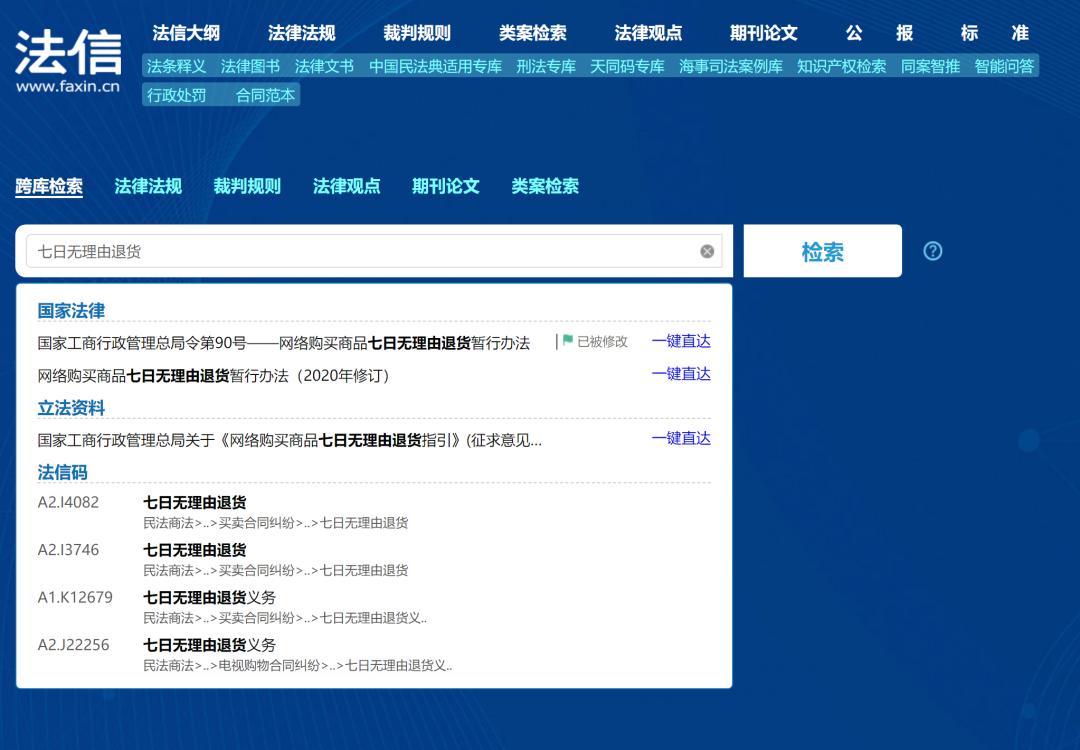Viewport: 1080px width, 750px height.
Task: Click 一键直达 for the 2020年修订 regulation
Action: [681, 374]
